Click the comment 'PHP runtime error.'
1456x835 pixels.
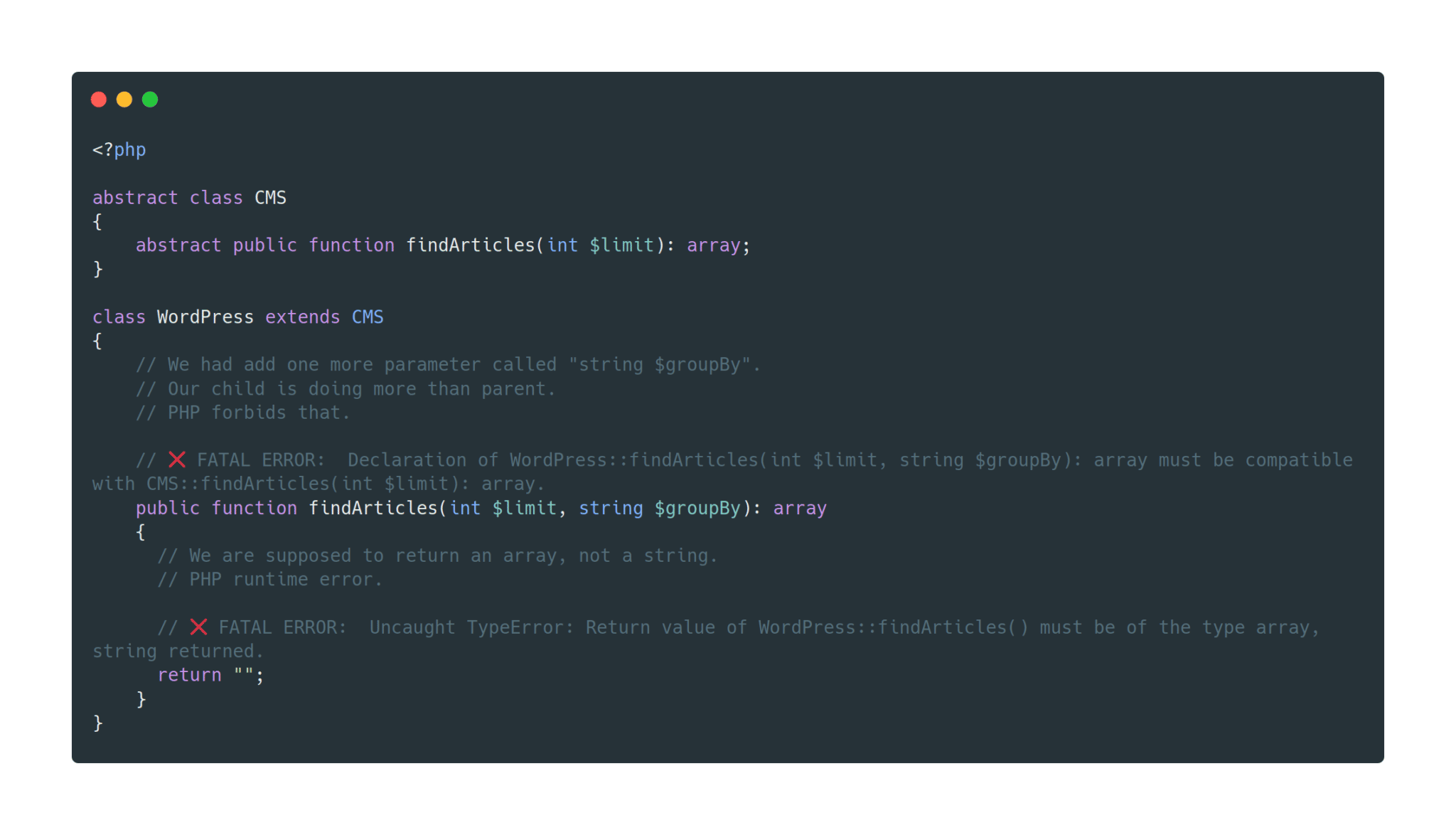(270, 580)
